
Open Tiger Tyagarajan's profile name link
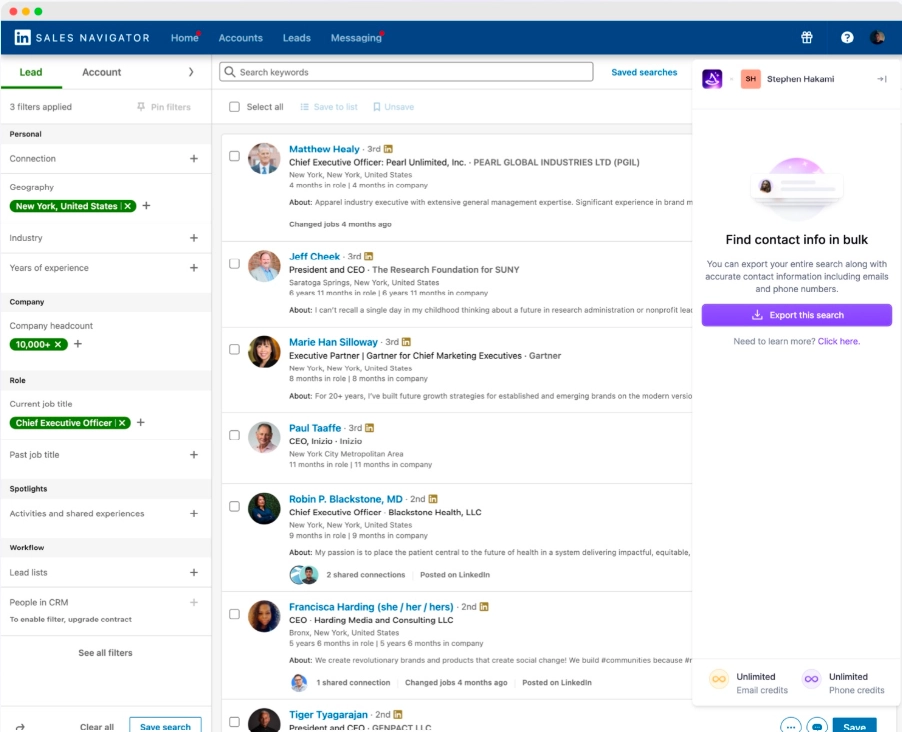[x=328, y=715]
